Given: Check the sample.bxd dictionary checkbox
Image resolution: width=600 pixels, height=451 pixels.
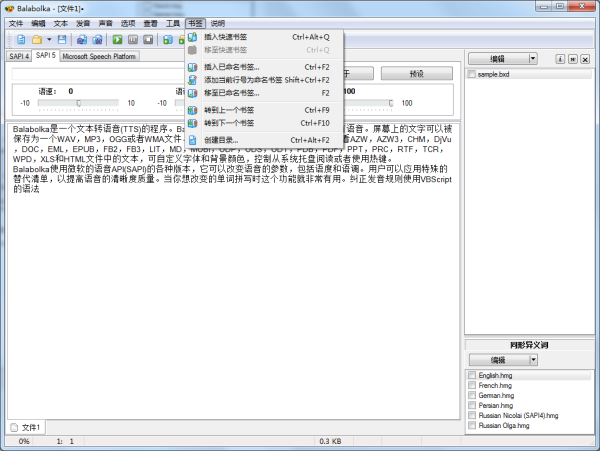Looking at the screenshot, I should pyautogui.click(x=472, y=75).
